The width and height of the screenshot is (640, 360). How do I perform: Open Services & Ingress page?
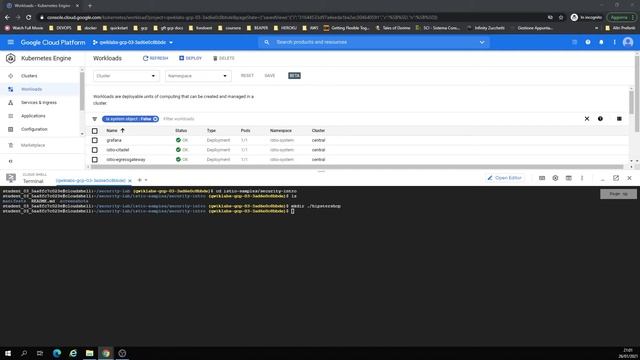coord(39,102)
